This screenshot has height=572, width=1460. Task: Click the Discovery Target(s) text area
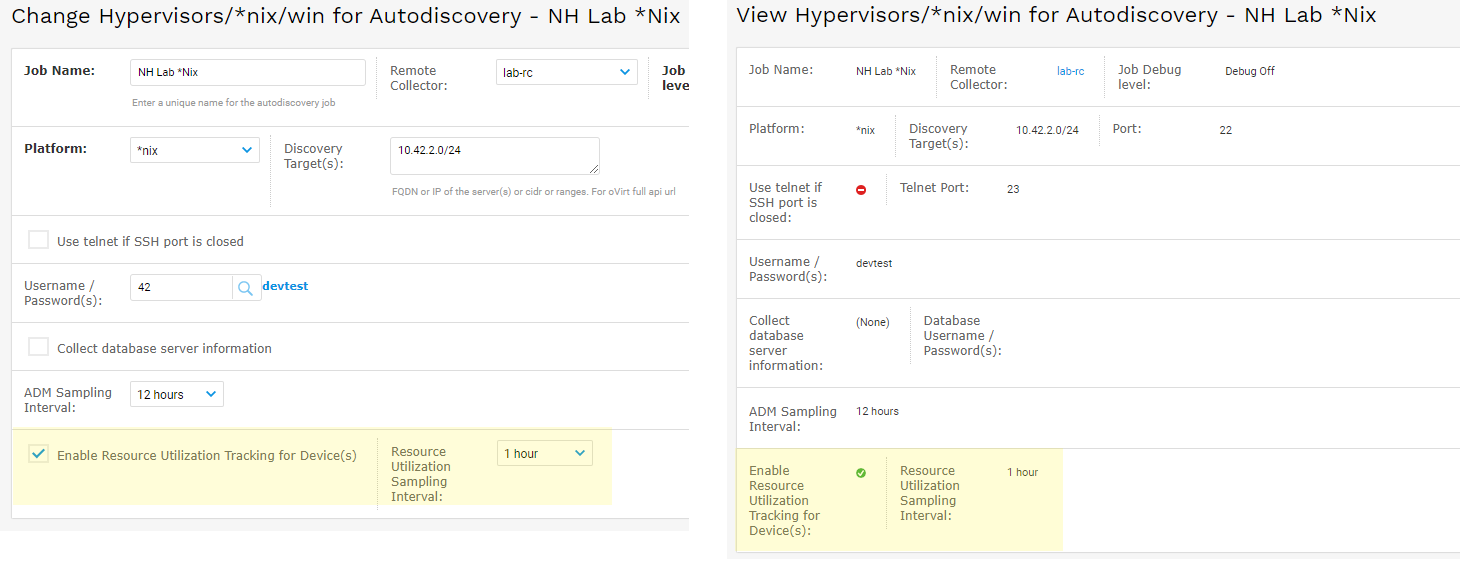point(495,156)
